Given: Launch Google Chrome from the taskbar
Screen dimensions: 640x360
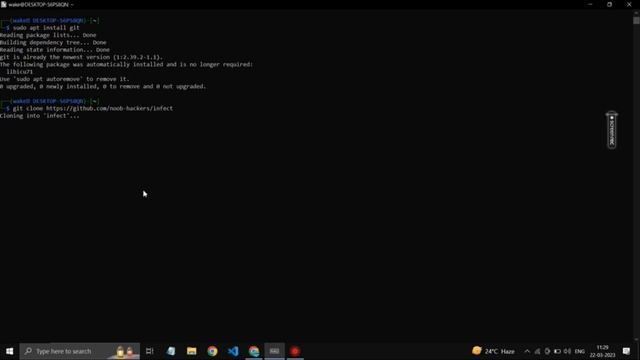Looking at the screenshot, I should tap(212, 351).
